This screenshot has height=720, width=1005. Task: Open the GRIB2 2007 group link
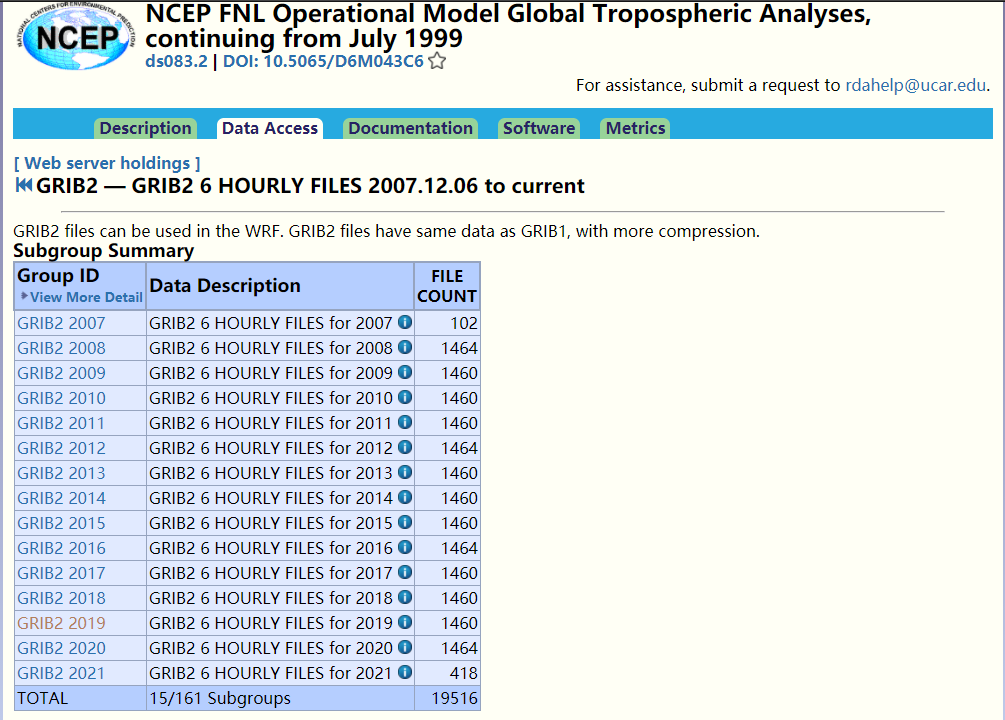[62, 323]
